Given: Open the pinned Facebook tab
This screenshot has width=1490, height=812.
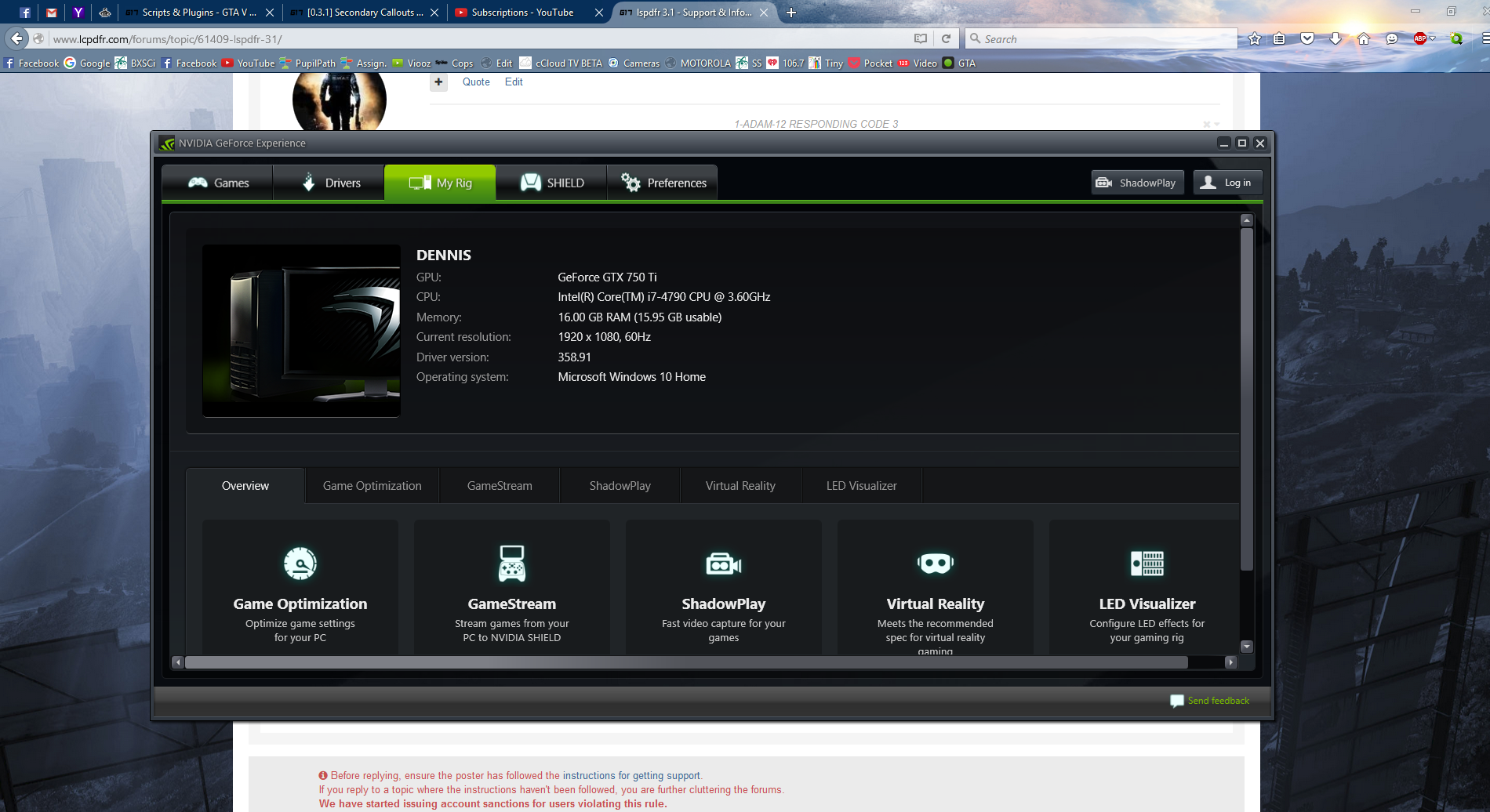Looking at the screenshot, I should 25,13.
